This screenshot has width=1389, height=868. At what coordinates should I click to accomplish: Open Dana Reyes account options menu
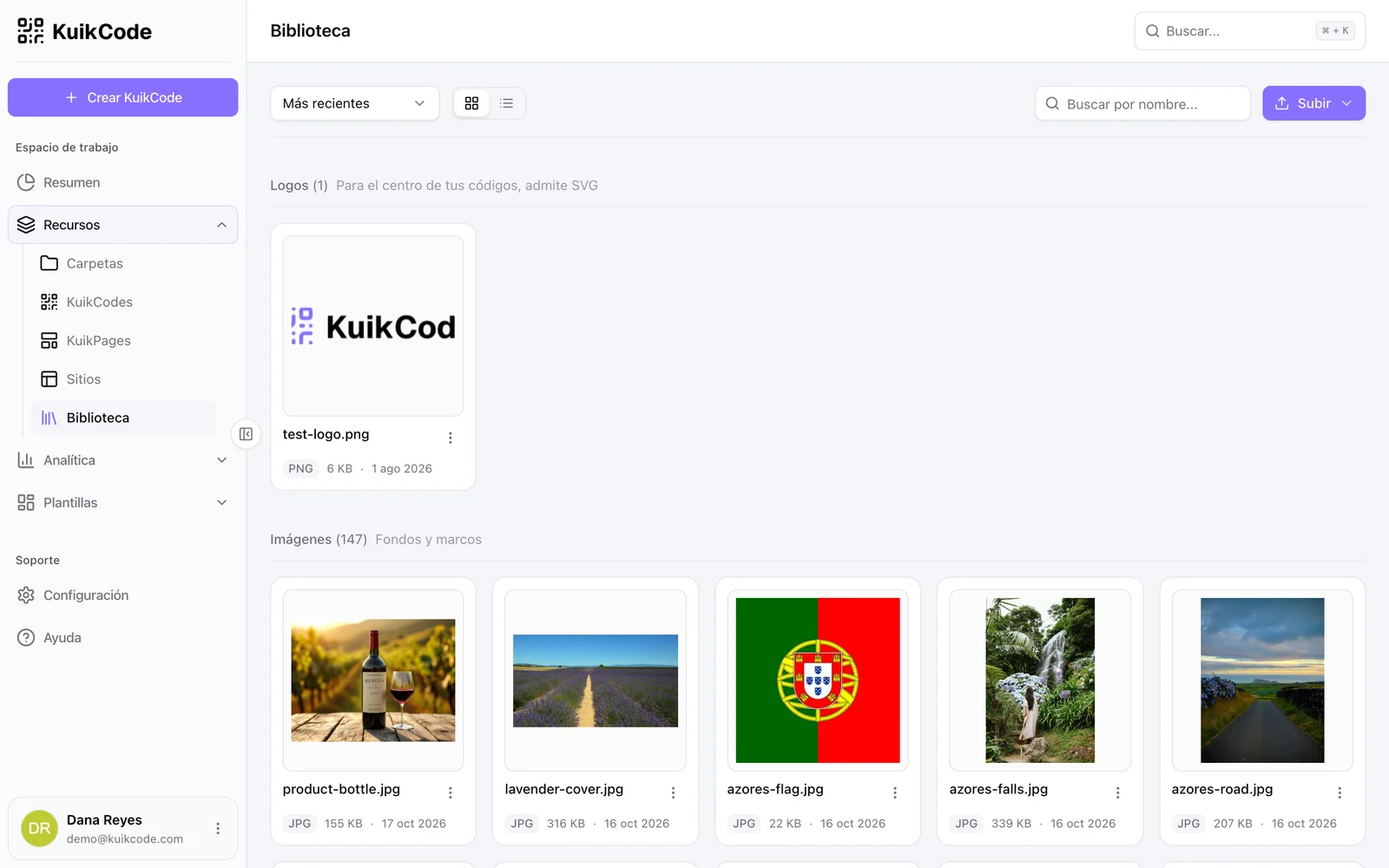[218, 829]
